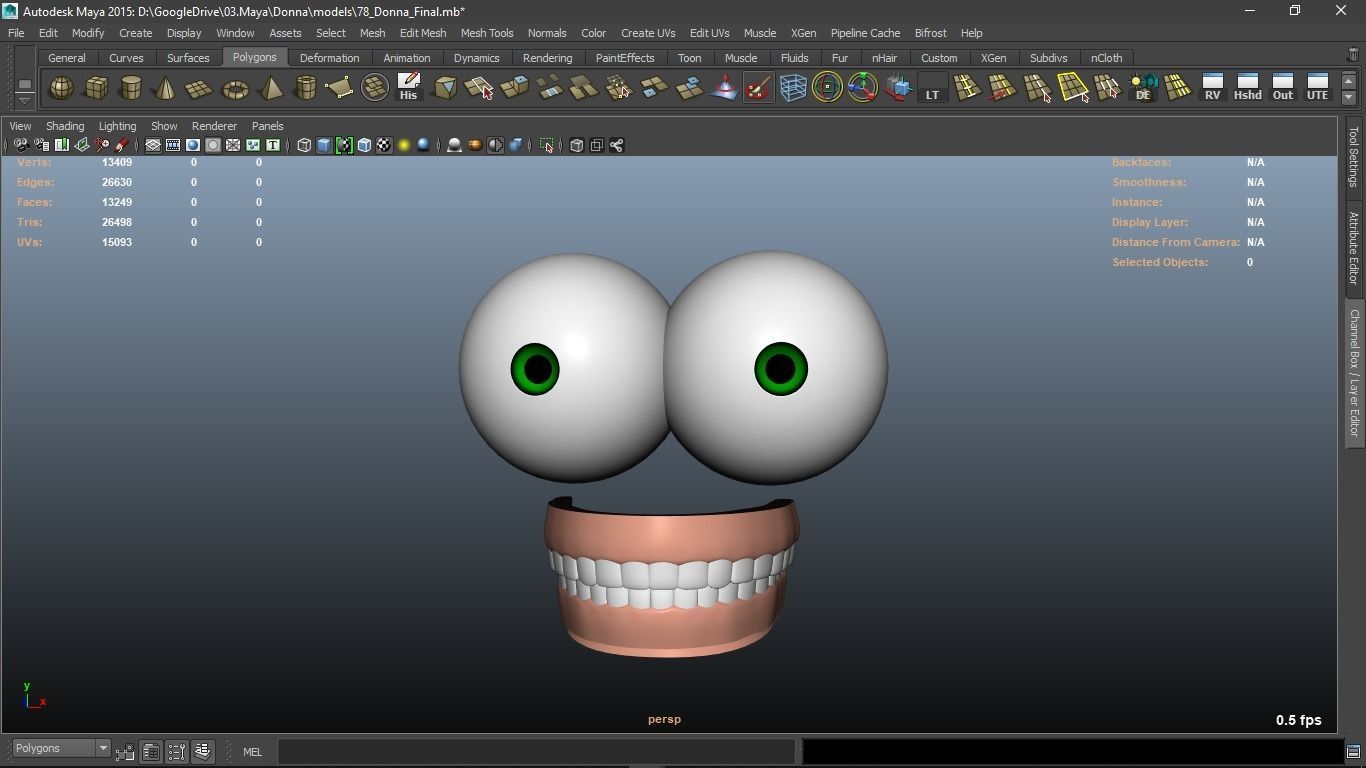Open the shelf options arrow menu

click(25, 101)
